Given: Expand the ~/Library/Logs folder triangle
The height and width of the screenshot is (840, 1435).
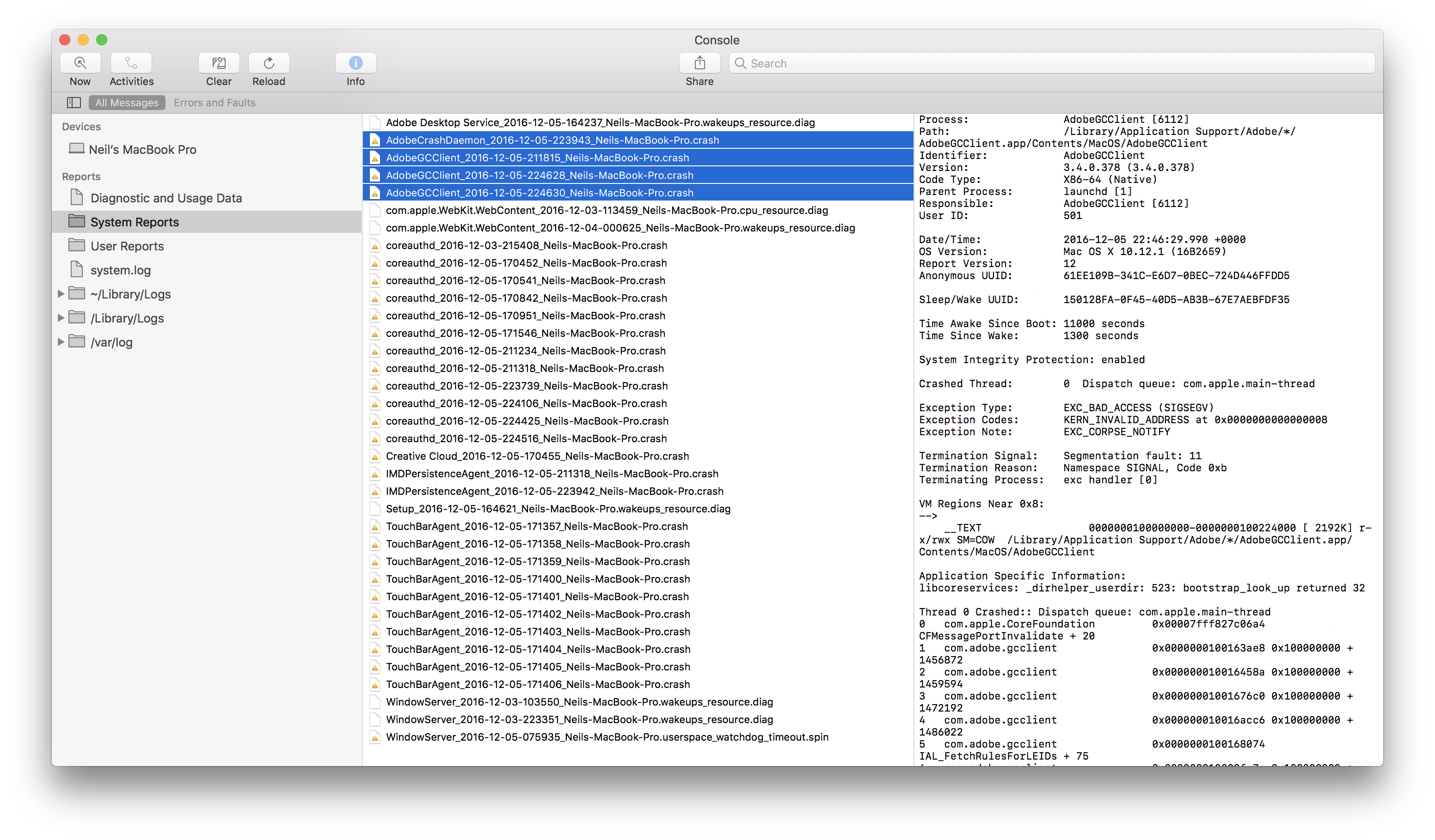Looking at the screenshot, I should click(x=61, y=294).
